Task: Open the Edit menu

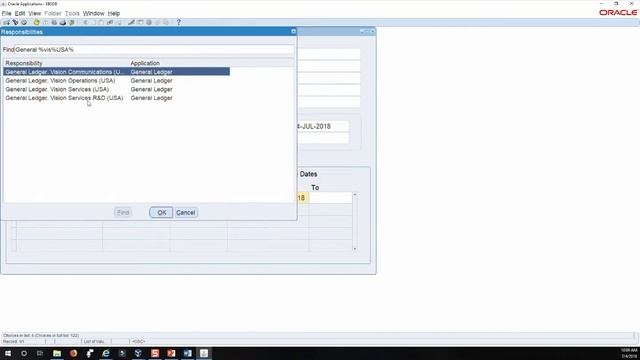Action: point(20,13)
